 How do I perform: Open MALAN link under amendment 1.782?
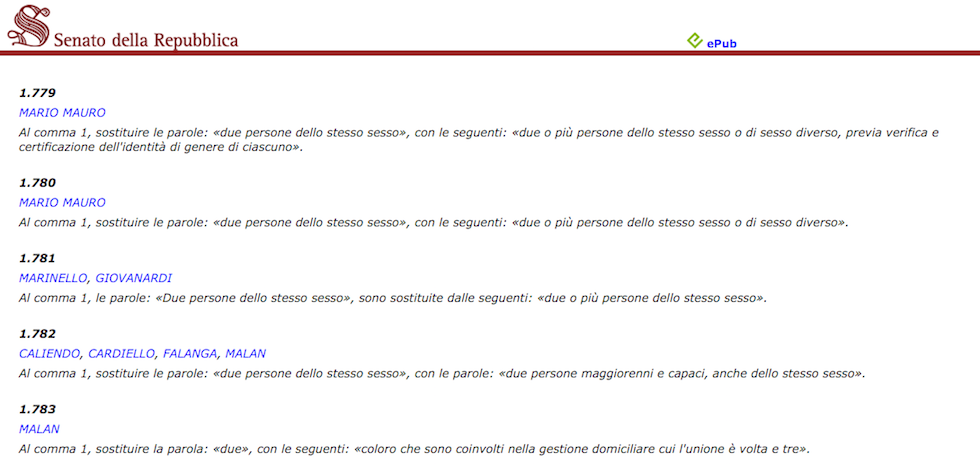pos(246,354)
